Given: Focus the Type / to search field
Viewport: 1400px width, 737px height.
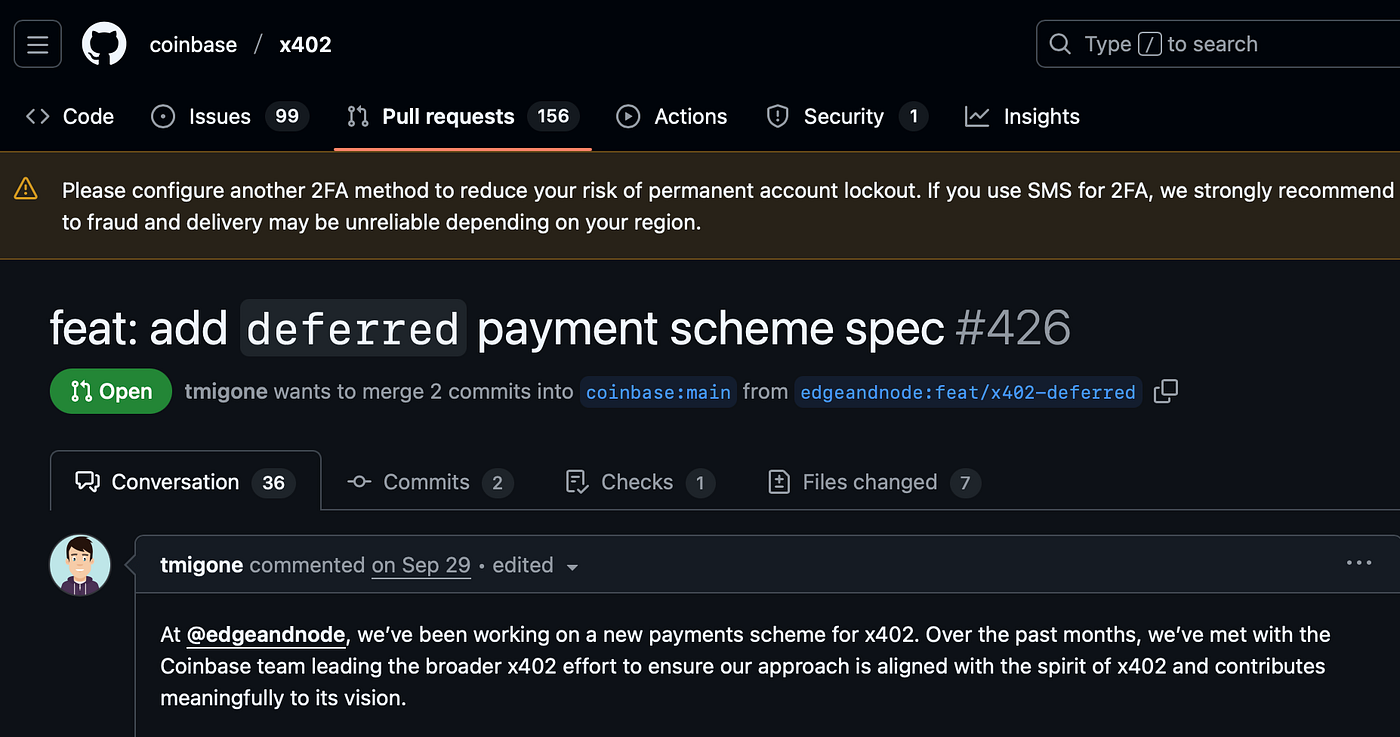Looking at the screenshot, I should 1218,44.
